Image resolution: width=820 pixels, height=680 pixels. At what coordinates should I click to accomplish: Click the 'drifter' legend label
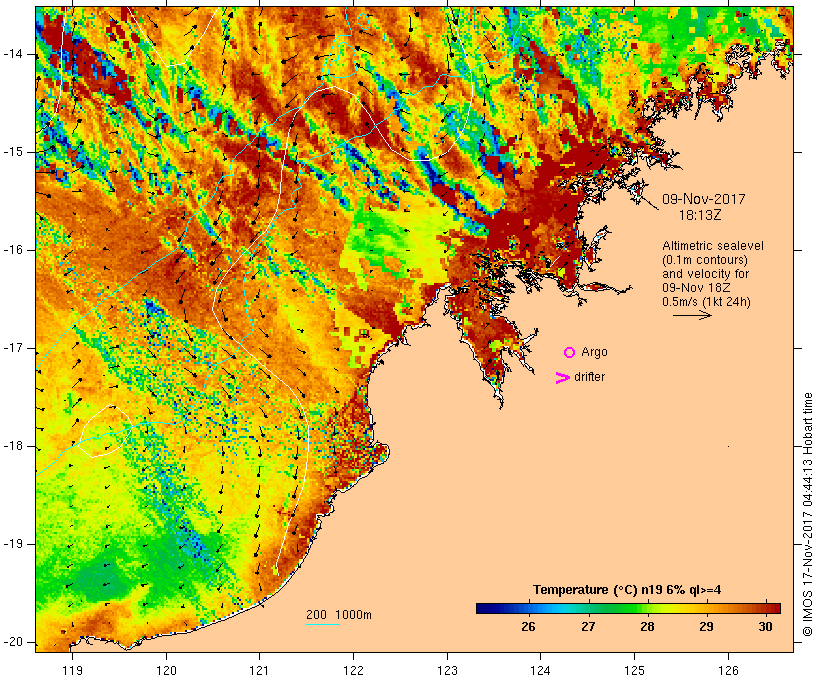point(589,377)
